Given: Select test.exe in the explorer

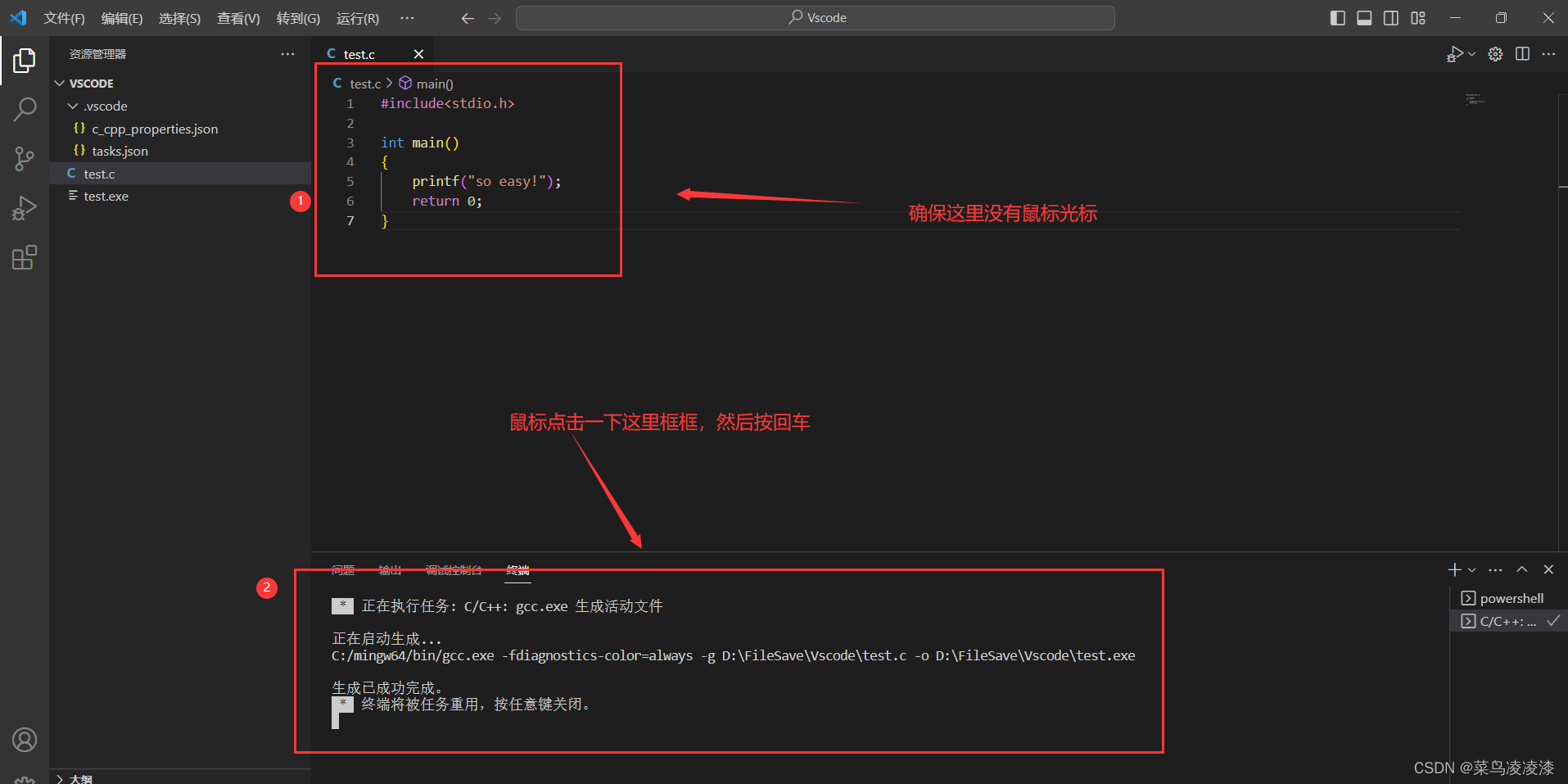Looking at the screenshot, I should click(x=180, y=196).
